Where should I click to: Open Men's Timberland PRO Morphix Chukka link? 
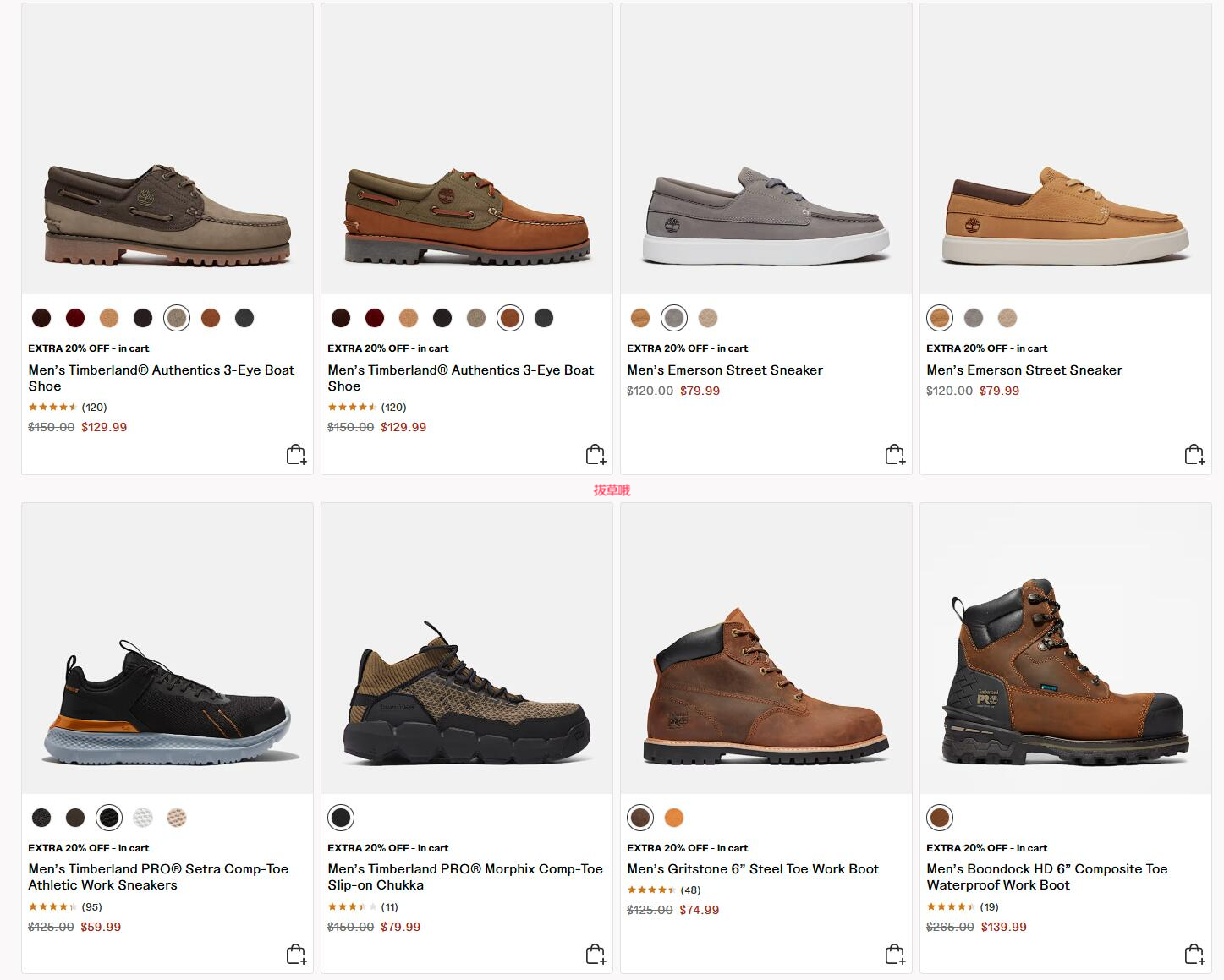tap(465, 877)
